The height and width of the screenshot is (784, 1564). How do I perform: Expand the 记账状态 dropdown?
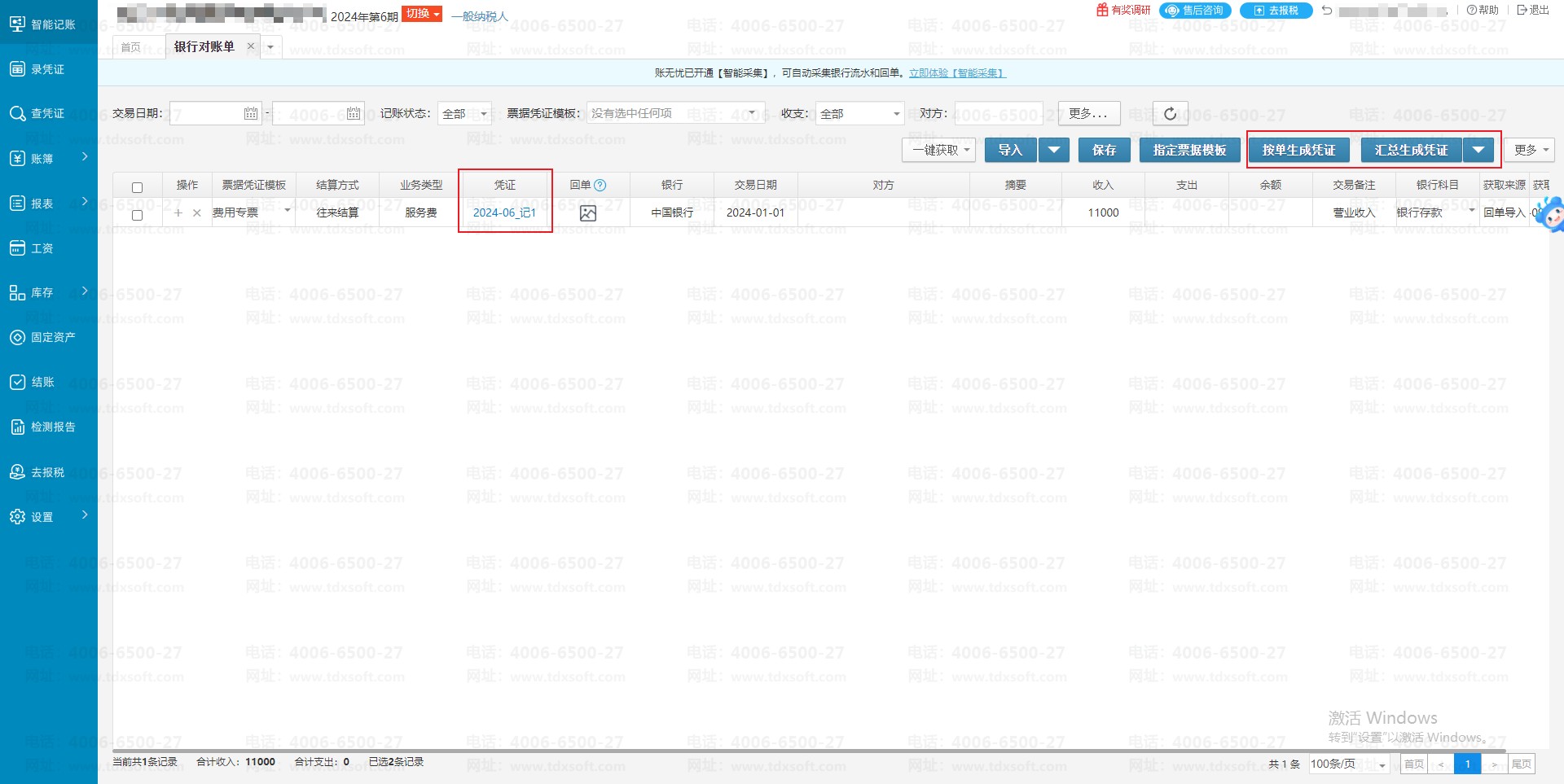(464, 114)
